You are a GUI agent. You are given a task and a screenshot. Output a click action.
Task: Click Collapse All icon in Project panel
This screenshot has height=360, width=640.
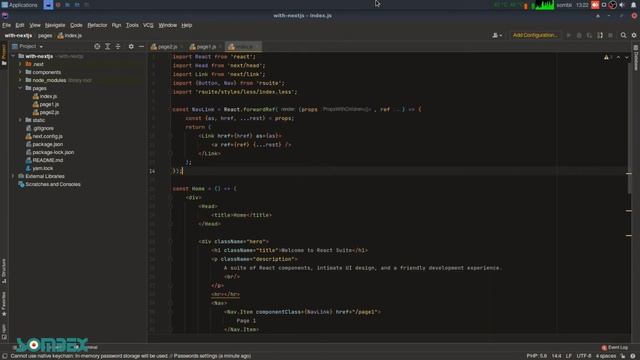click(x=118, y=47)
